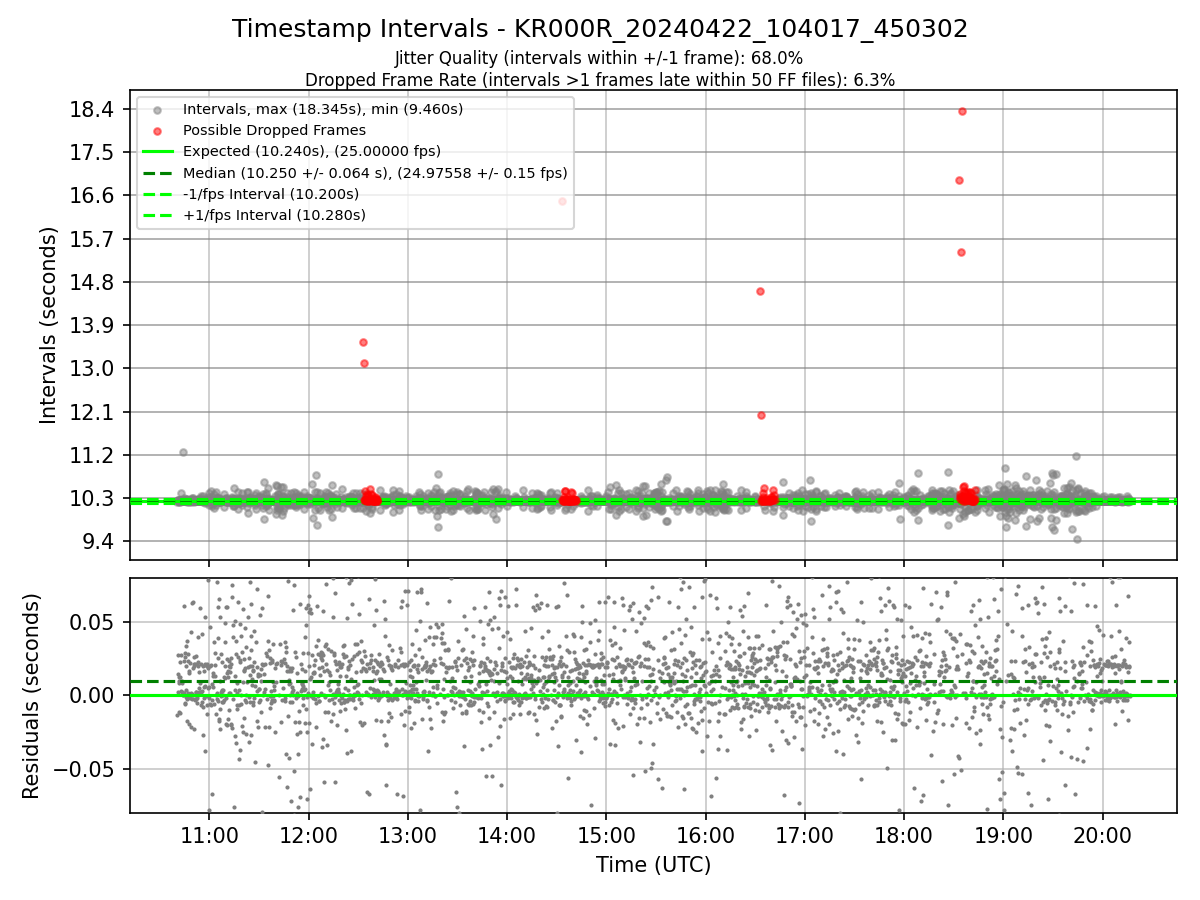Click the 20:00 time tick label
The image size is (1200, 900).
[x=1103, y=834]
